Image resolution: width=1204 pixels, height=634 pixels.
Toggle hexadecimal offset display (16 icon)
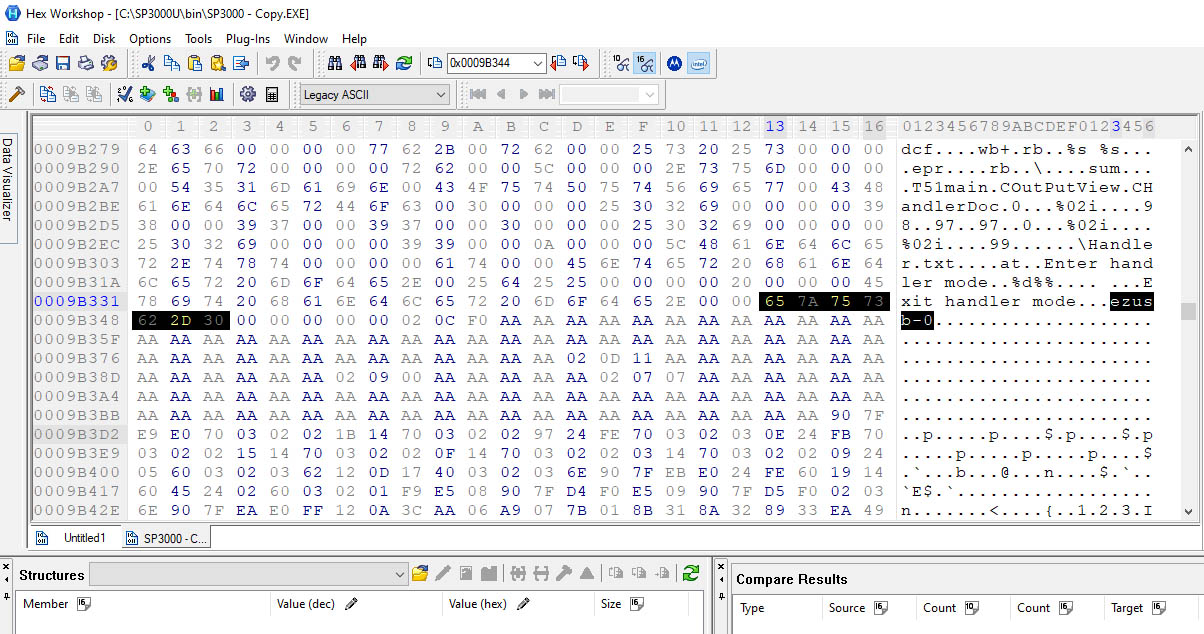coord(645,63)
